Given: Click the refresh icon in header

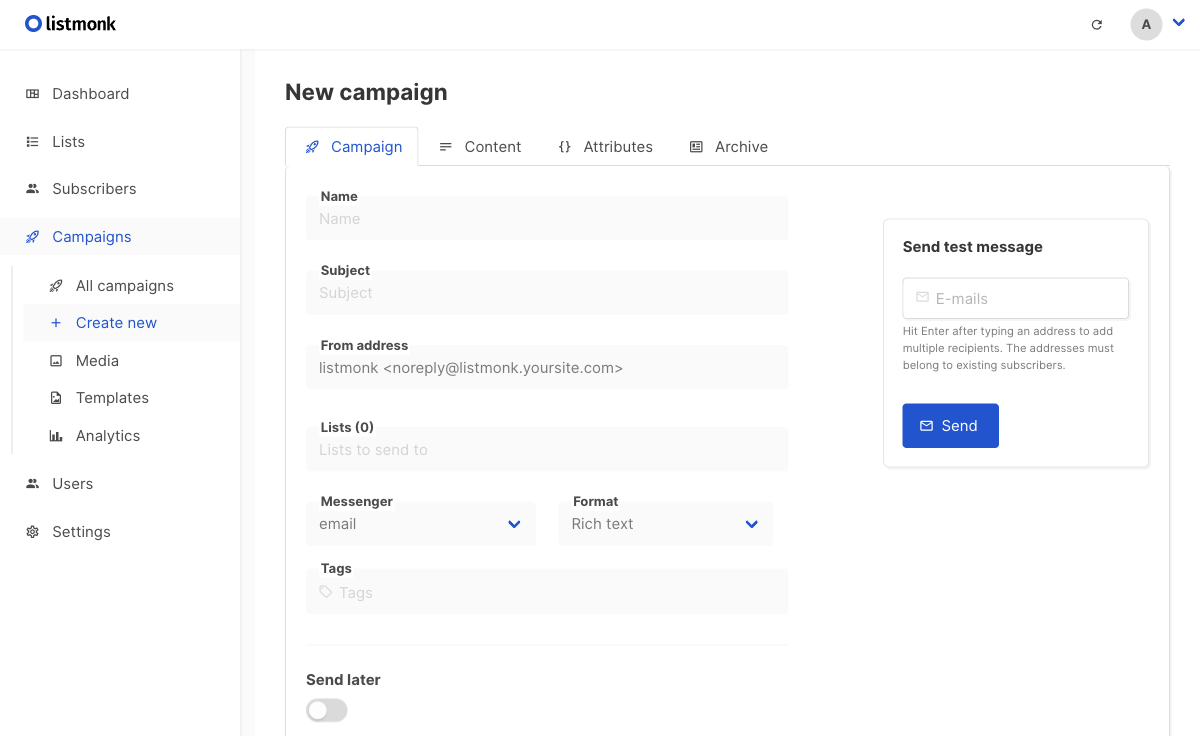Looking at the screenshot, I should (x=1097, y=24).
